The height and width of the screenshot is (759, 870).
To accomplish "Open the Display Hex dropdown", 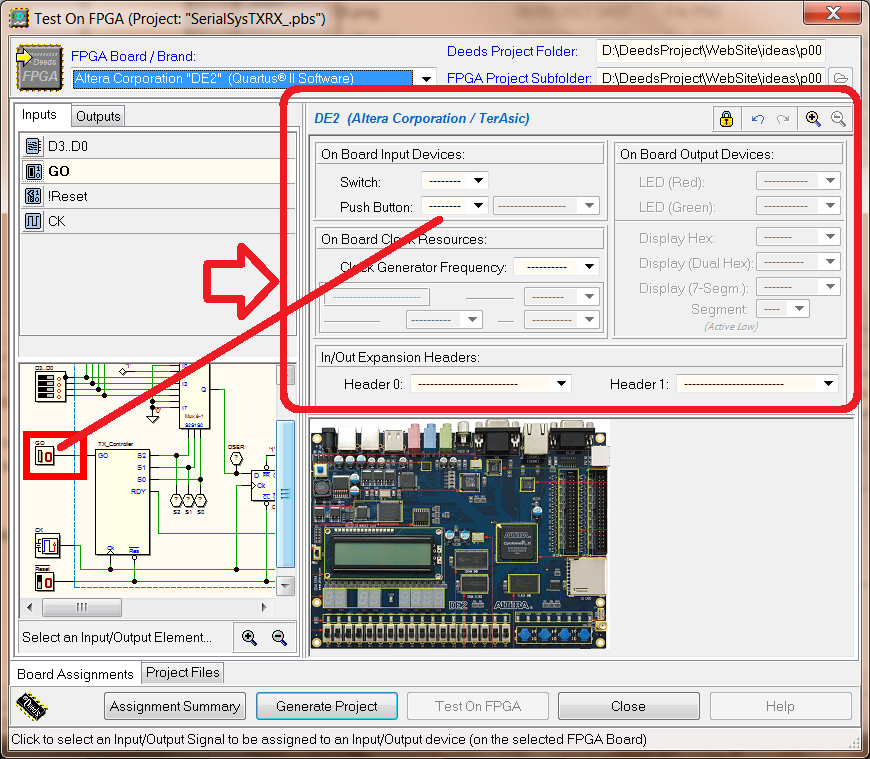I will pos(830,237).
